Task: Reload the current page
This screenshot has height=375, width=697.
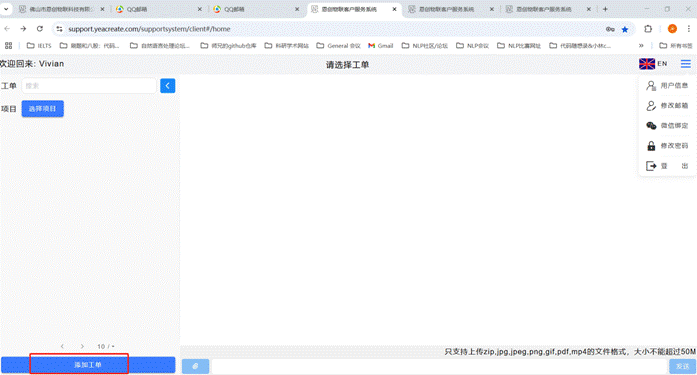Action: pyautogui.click(x=40, y=29)
